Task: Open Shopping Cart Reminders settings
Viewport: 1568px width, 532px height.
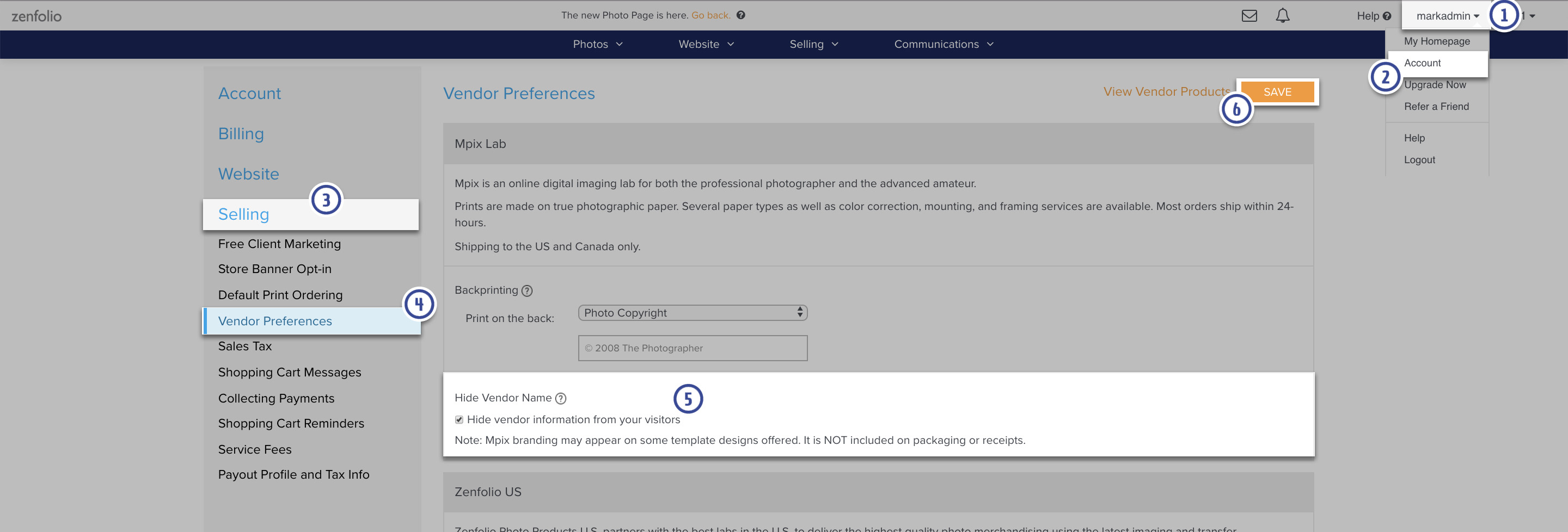Action: pyautogui.click(x=291, y=423)
